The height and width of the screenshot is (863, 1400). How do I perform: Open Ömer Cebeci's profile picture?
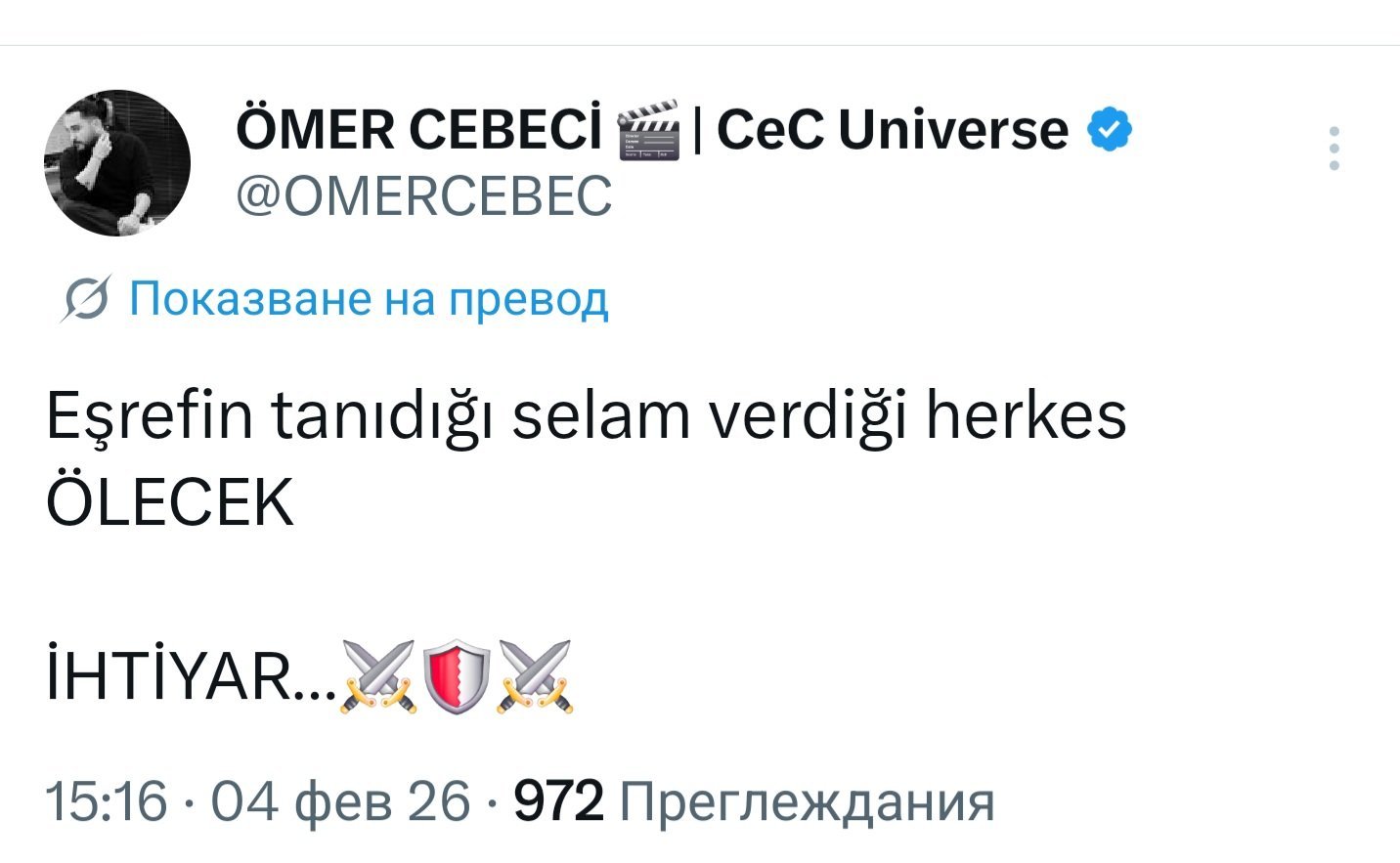(117, 163)
